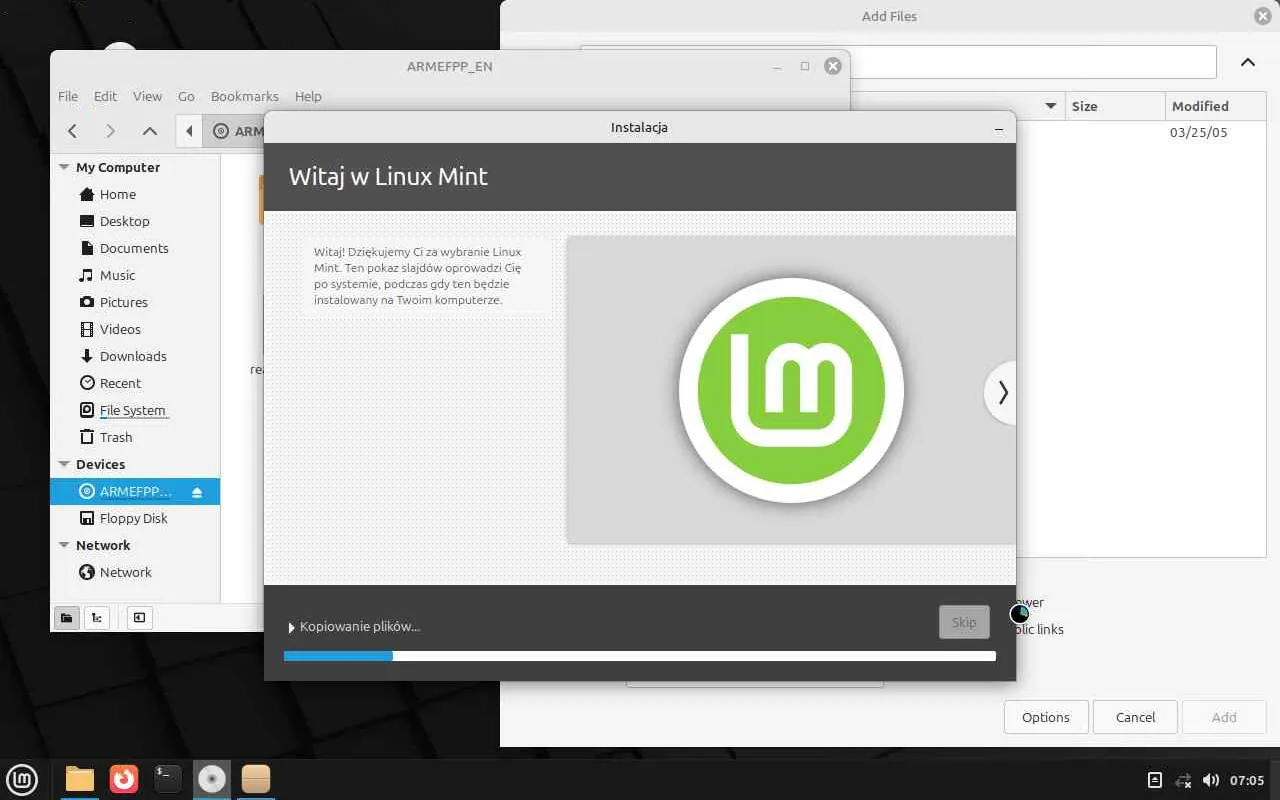Click the Linux Mint logo slide image
The height and width of the screenshot is (800, 1280).
tap(791, 390)
